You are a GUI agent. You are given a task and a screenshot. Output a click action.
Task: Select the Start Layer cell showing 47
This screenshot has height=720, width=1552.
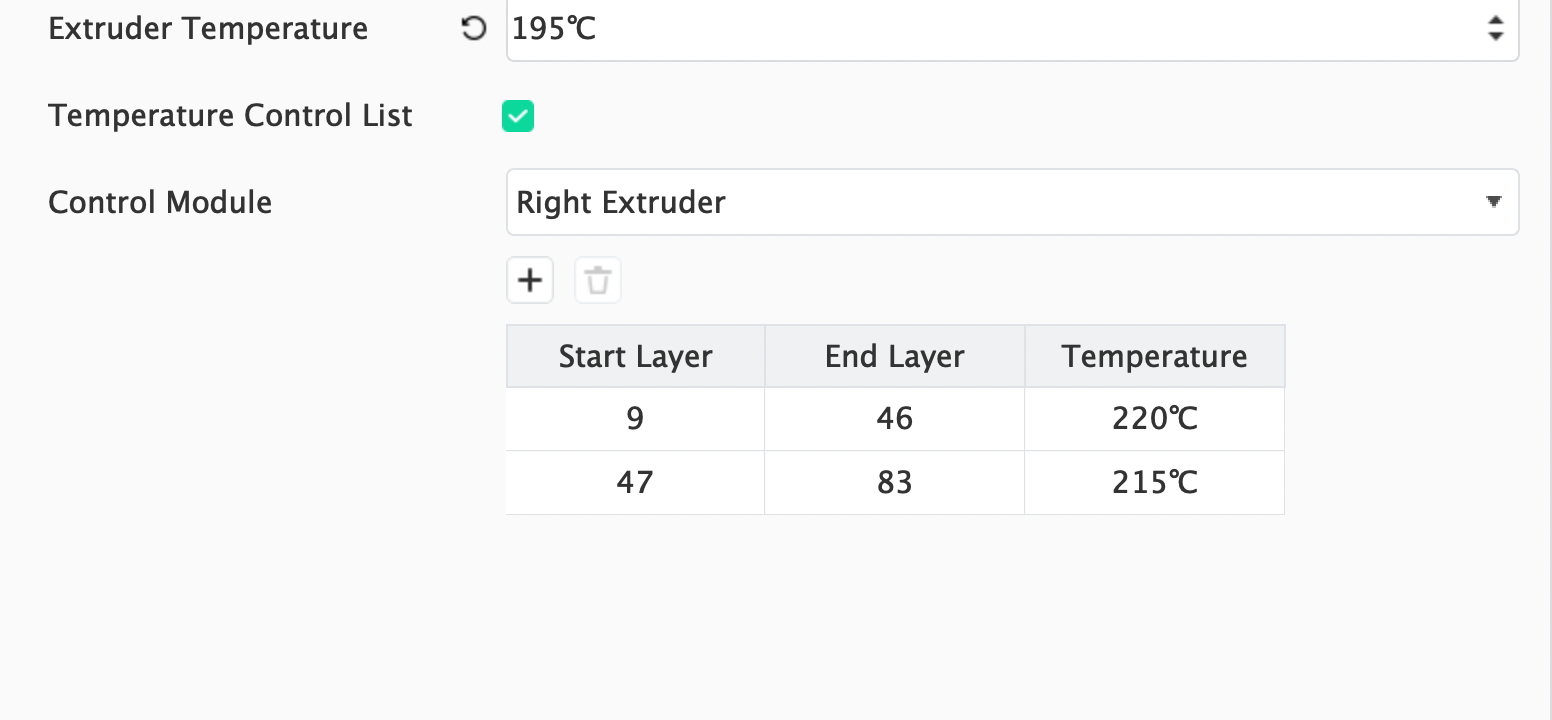click(x=635, y=483)
